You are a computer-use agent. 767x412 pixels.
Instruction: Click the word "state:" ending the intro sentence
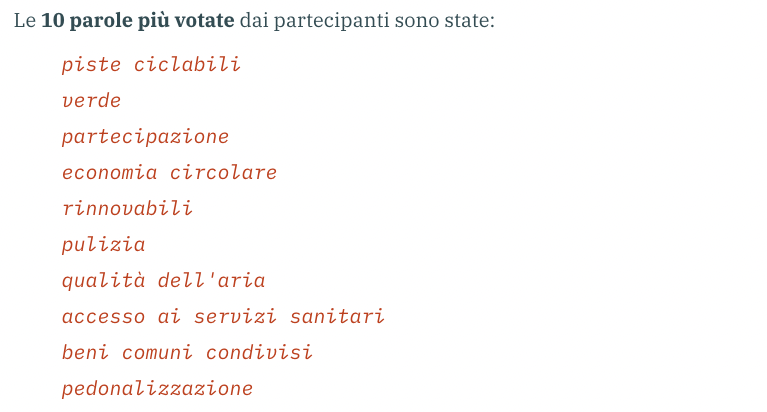click(x=469, y=21)
